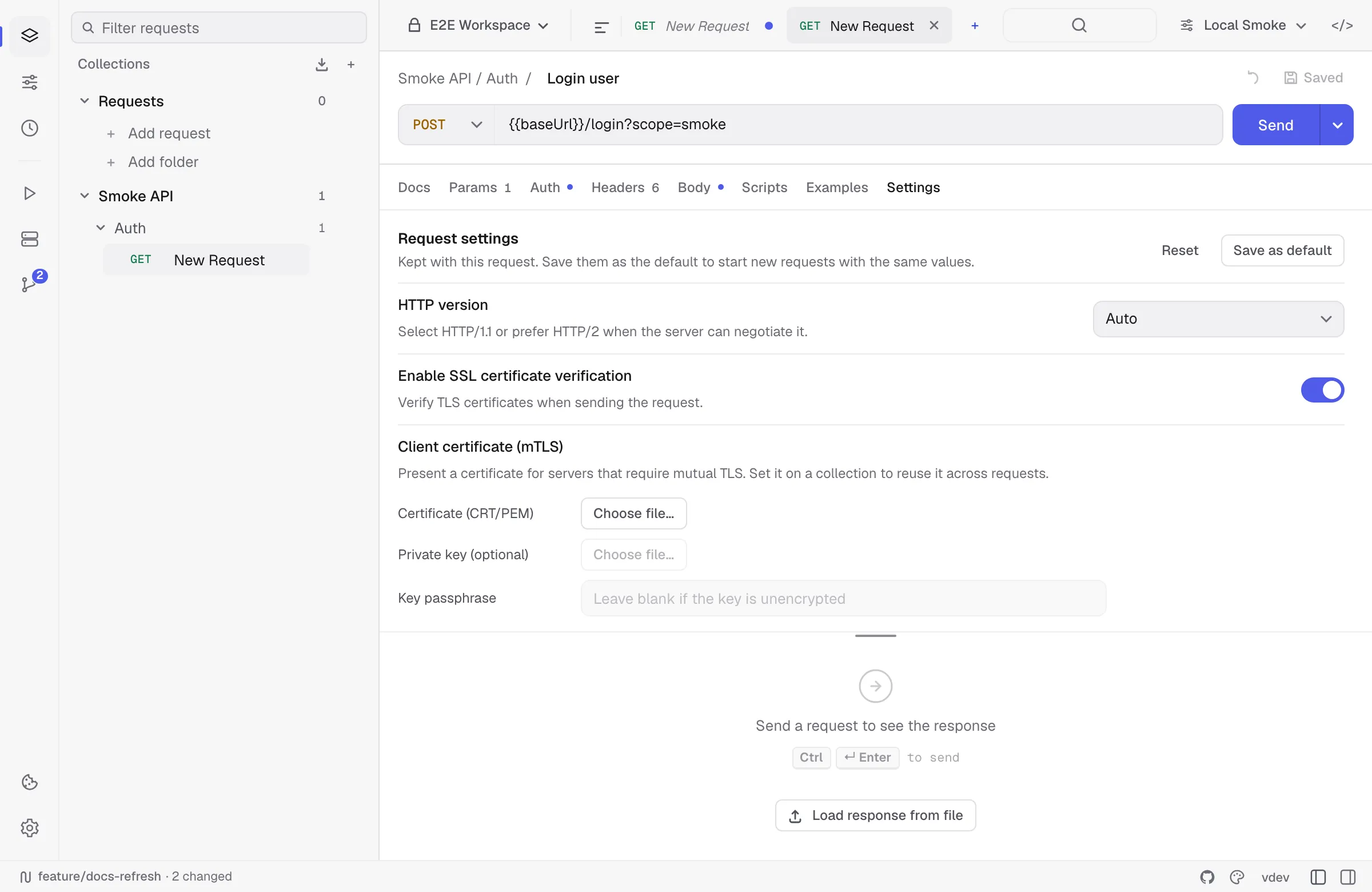The height and width of the screenshot is (892, 1372).
Task: Open the HTTP version Auto dropdown
Action: point(1218,319)
